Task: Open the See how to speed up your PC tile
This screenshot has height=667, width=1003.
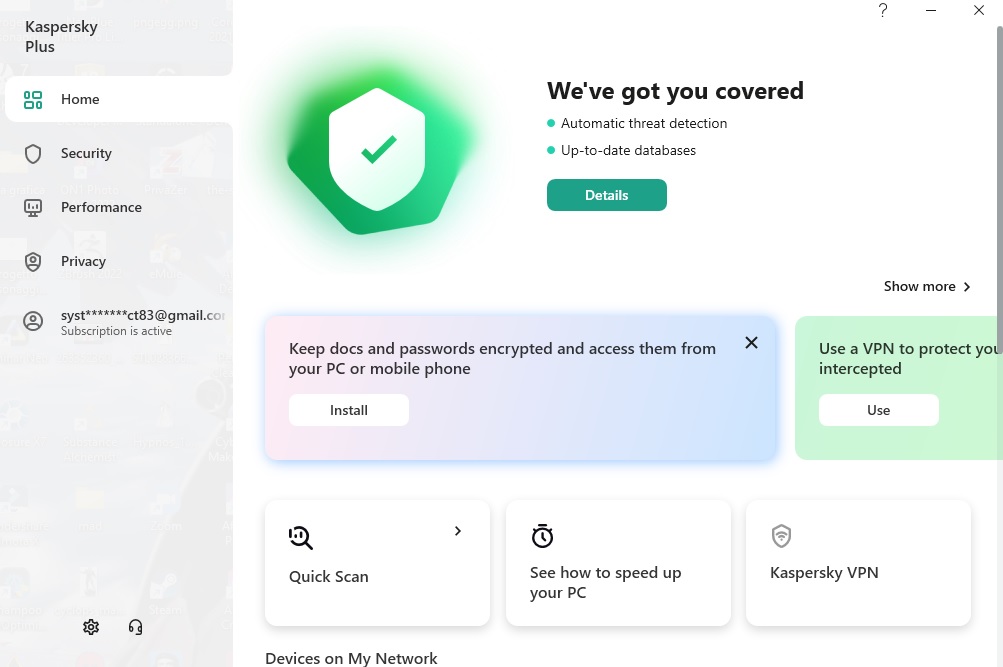Action: pos(618,563)
